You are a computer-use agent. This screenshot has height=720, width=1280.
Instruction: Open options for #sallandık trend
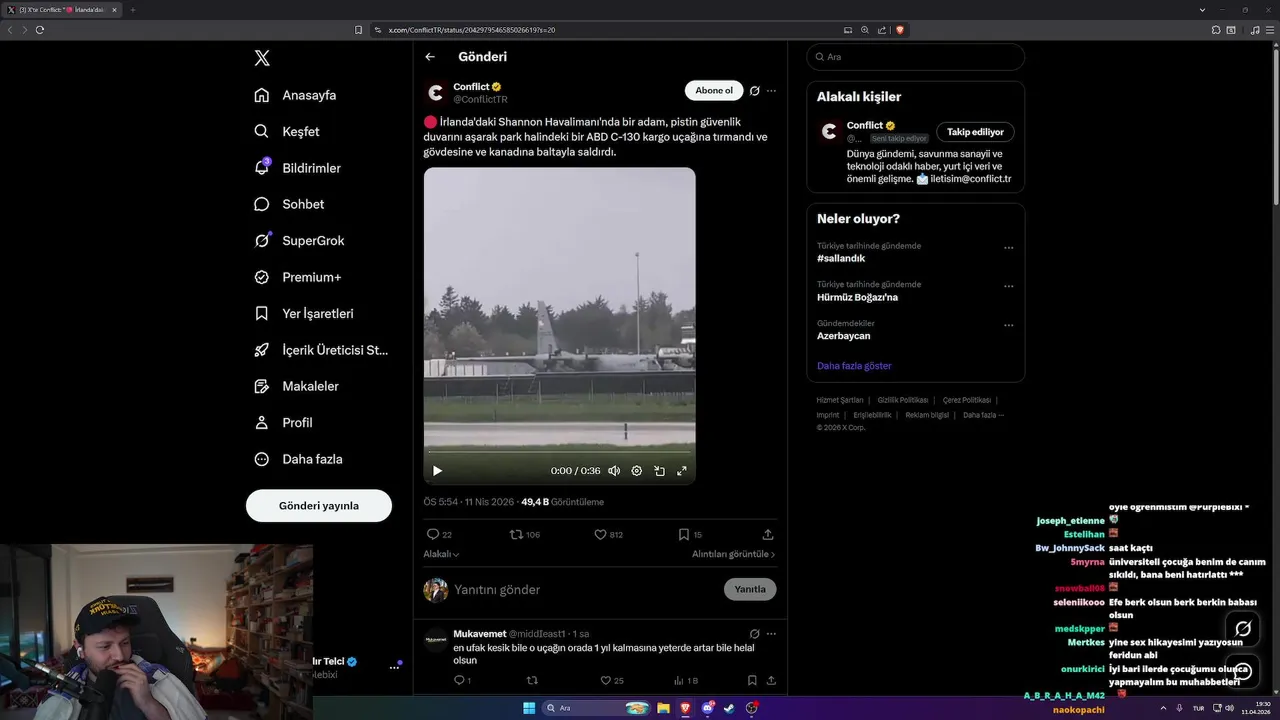[x=1008, y=248]
